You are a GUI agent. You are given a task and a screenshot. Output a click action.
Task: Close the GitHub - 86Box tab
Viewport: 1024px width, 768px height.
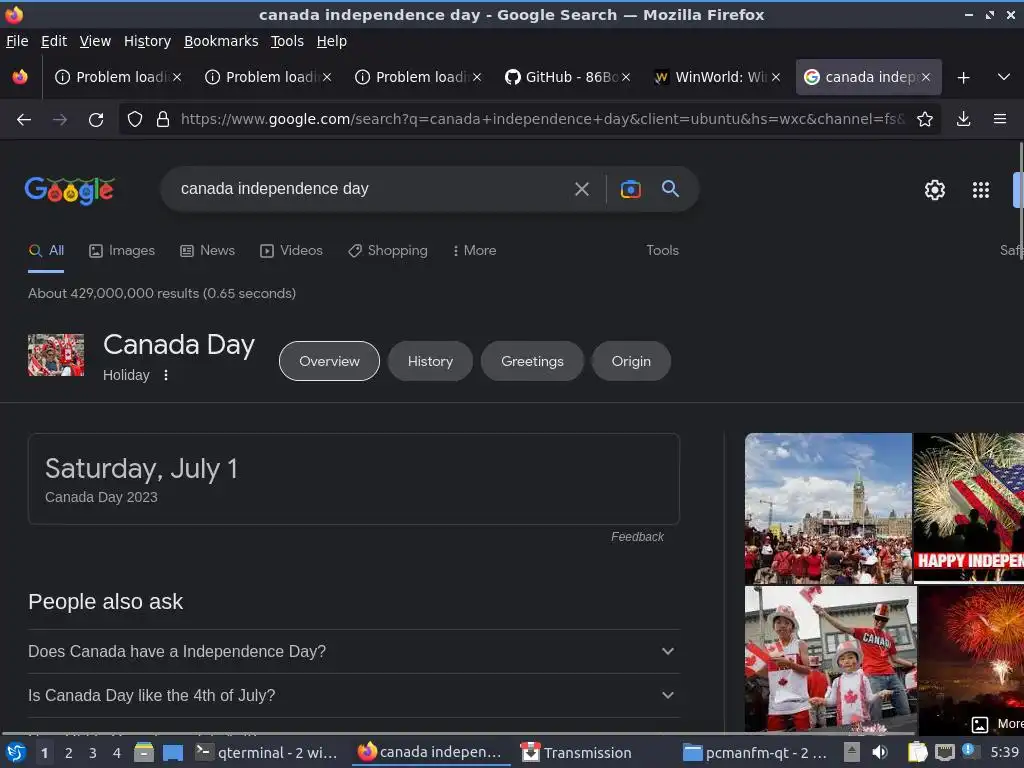click(626, 77)
